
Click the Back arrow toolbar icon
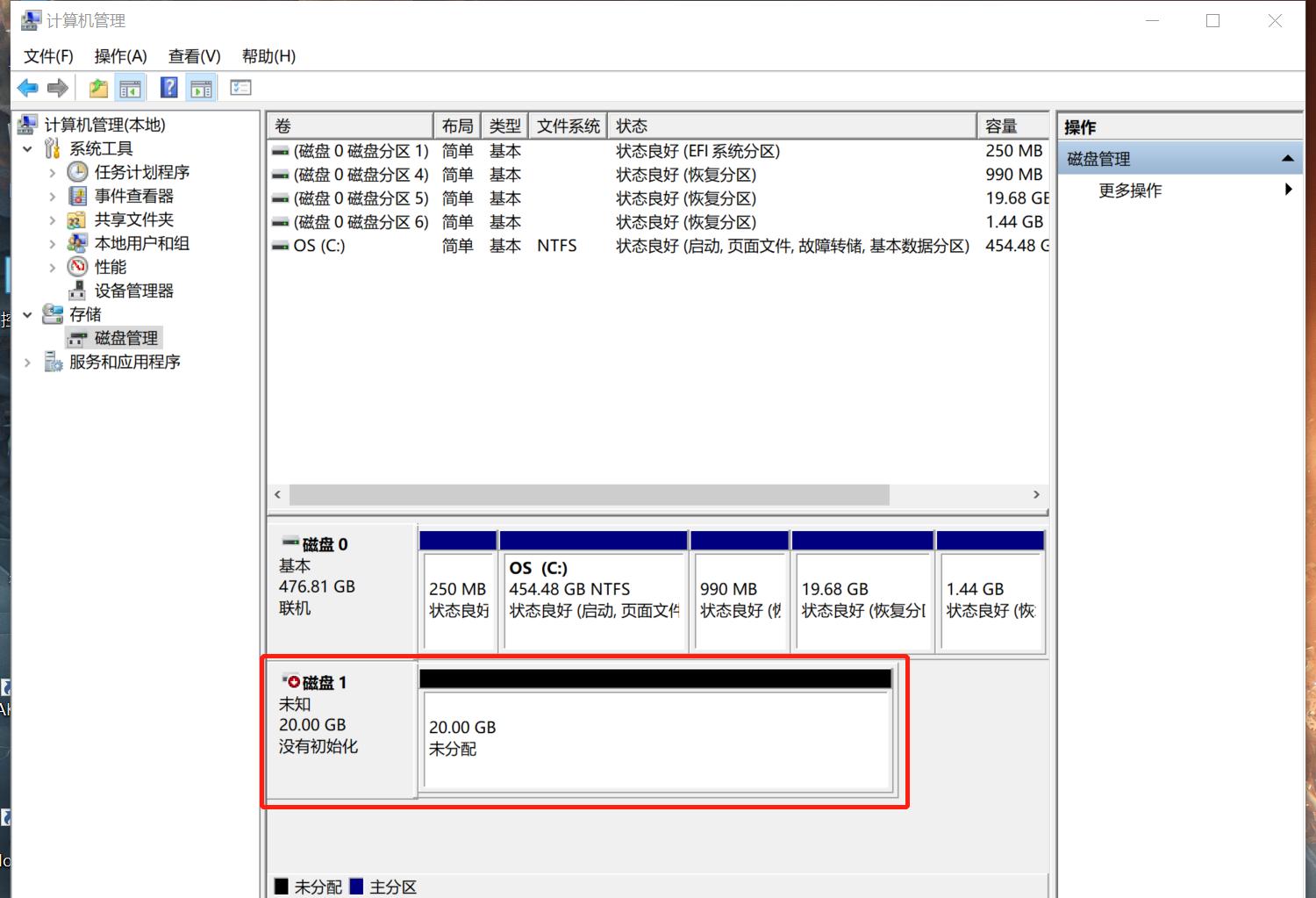(x=28, y=88)
